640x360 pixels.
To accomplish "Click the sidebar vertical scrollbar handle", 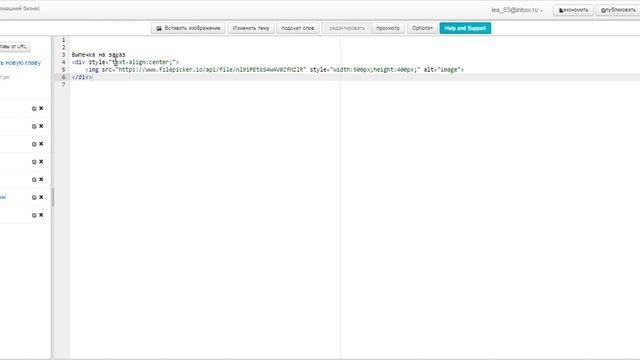I will click(52, 197).
